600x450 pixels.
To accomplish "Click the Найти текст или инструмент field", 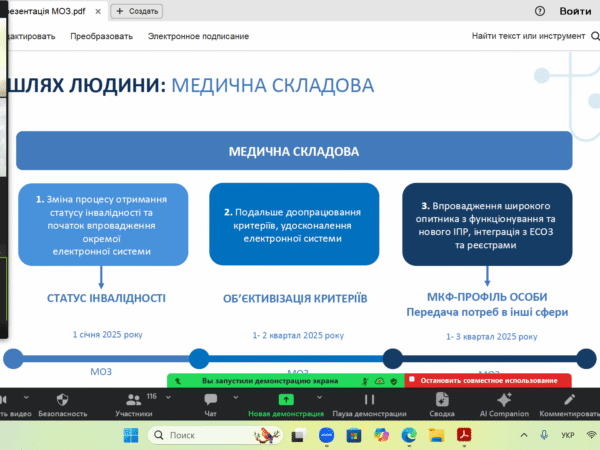I will pos(528,36).
